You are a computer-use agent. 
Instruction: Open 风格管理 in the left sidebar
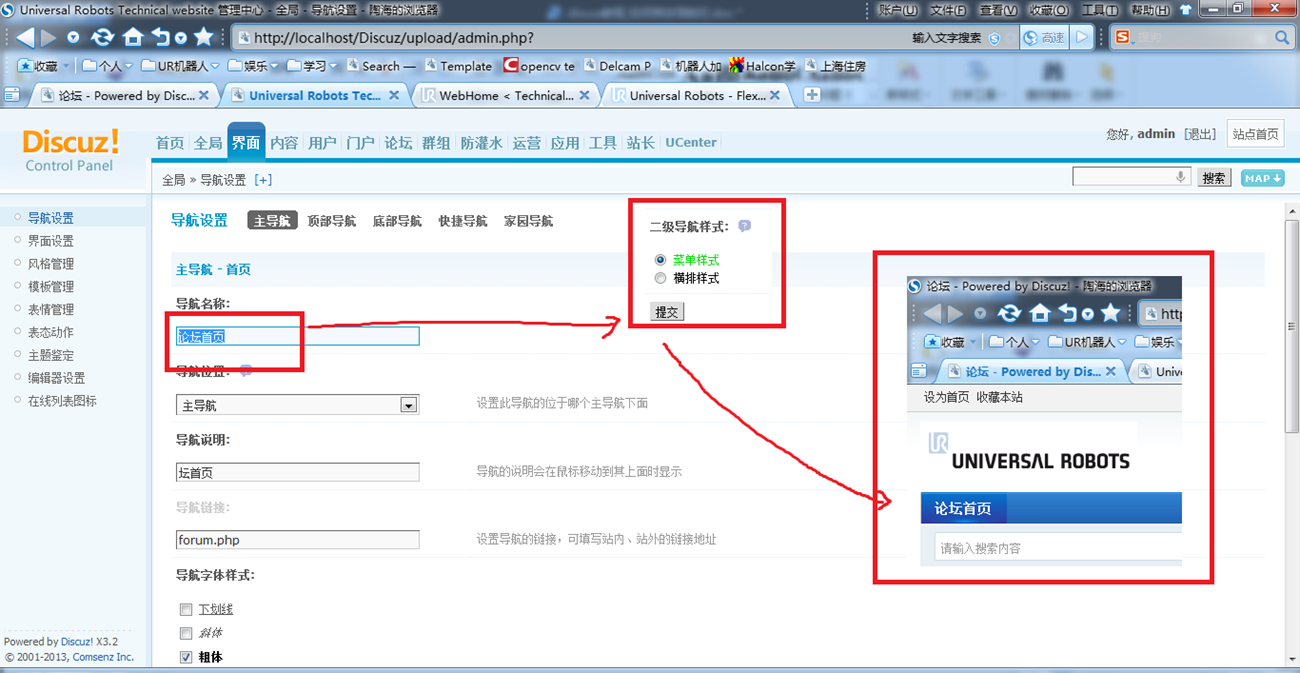pyautogui.click(x=50, y=264)
